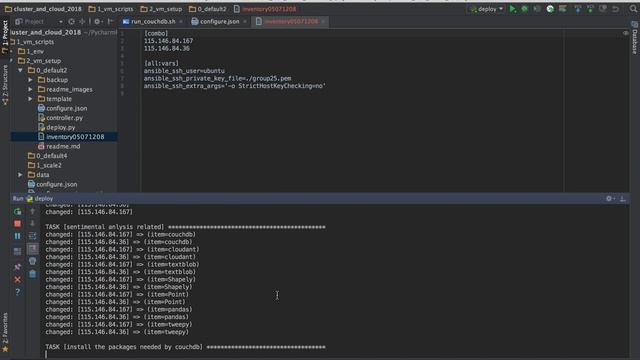Run with coverage from the top toolbar

click(537, 9)
